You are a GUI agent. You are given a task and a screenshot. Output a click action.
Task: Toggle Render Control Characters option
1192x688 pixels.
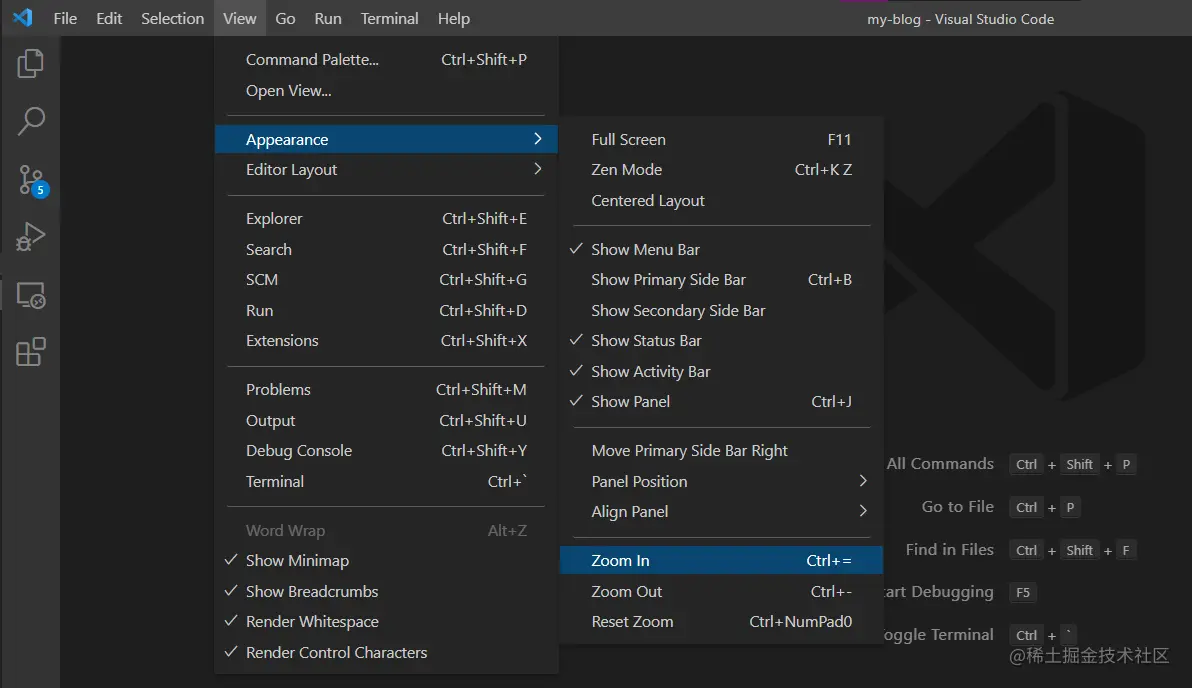pyautogui.click(x=386, y=652)
